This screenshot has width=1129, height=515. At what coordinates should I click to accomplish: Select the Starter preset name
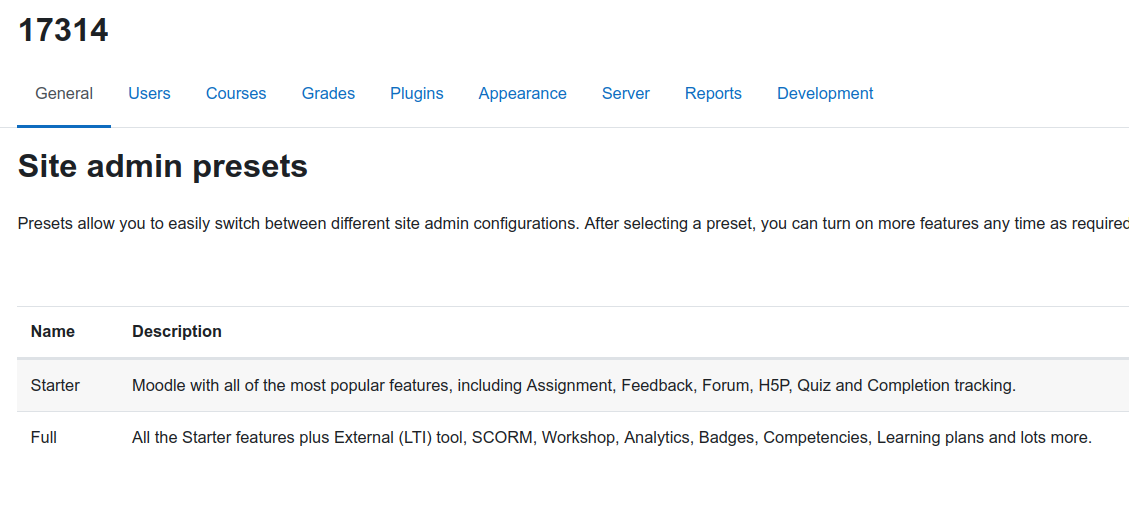click(55, 385)
